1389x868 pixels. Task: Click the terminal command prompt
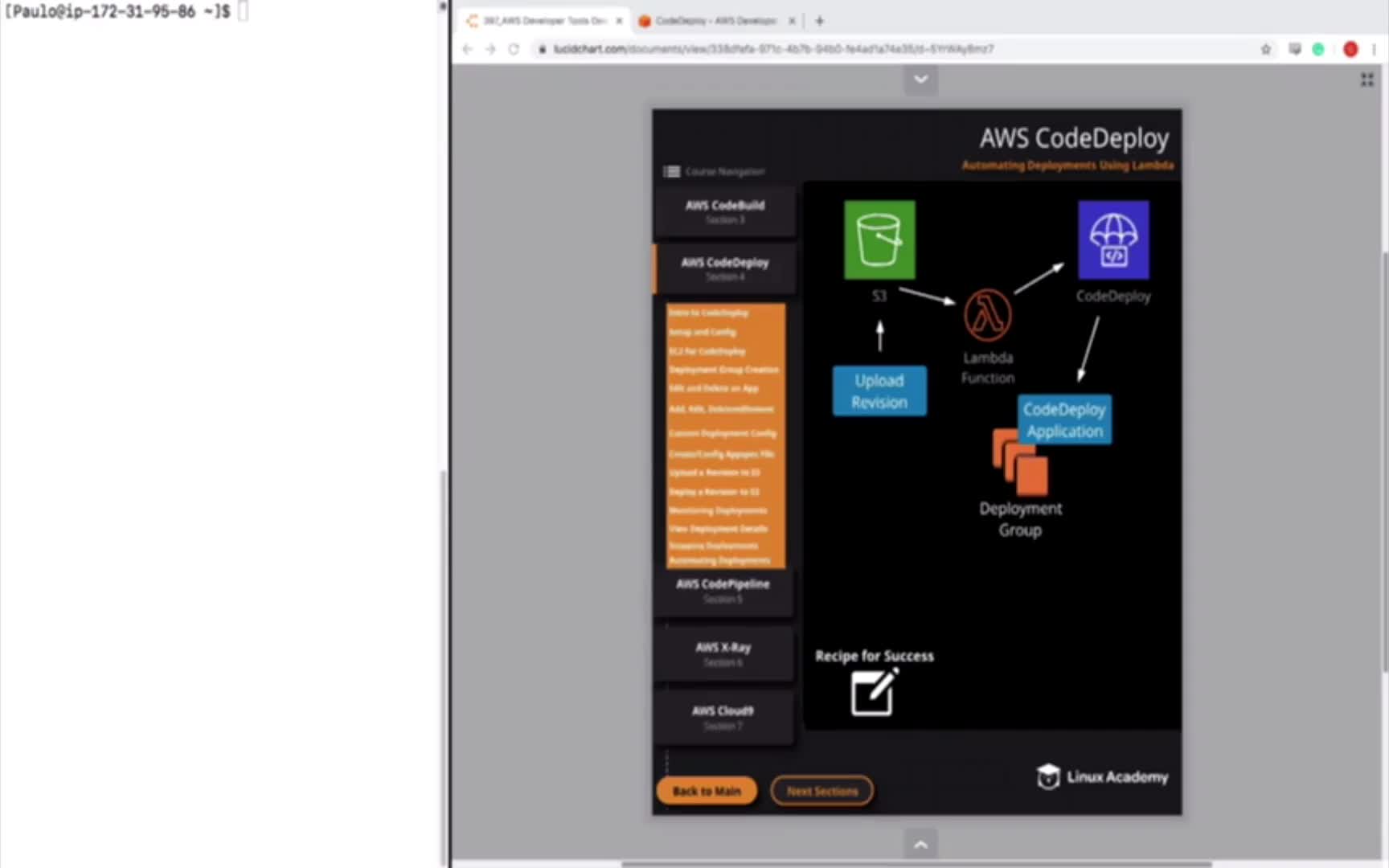118,11
